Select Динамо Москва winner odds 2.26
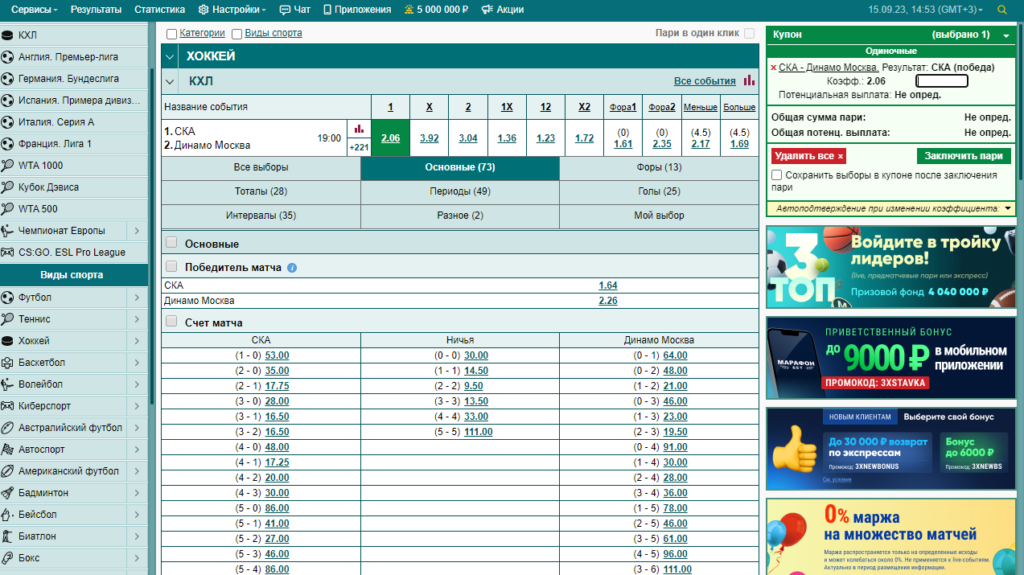 607,301
